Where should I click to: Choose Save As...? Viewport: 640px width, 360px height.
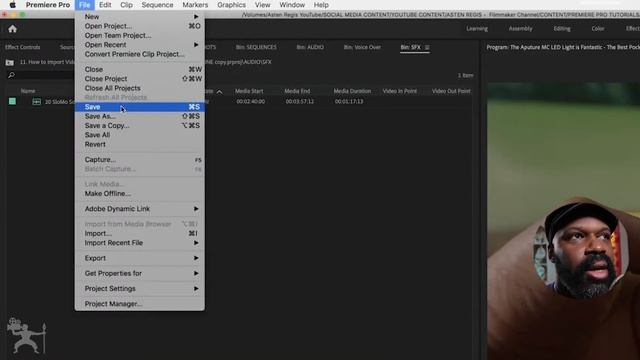click(140, 116)
